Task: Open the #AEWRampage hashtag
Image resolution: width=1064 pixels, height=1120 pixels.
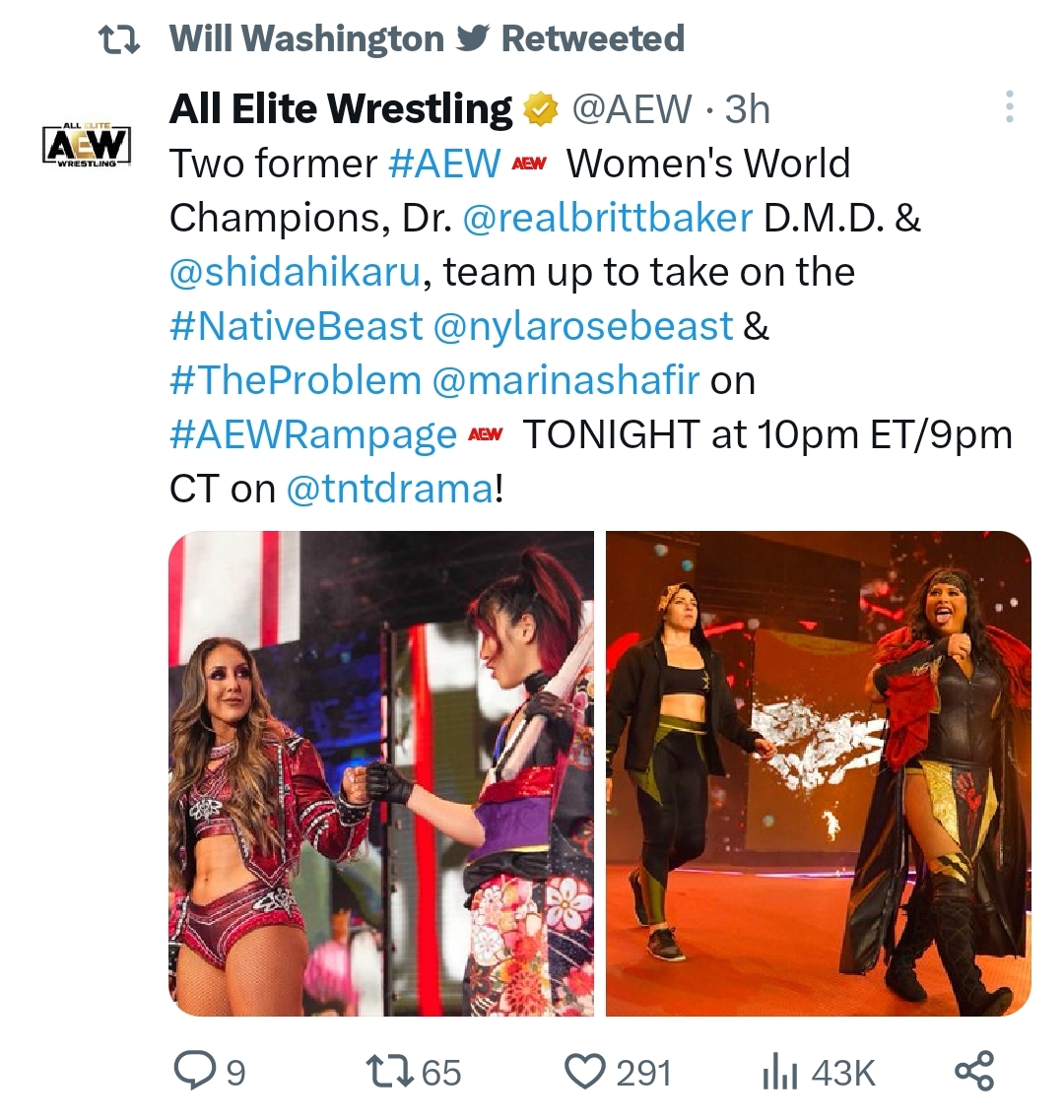Action: (313, 435)
